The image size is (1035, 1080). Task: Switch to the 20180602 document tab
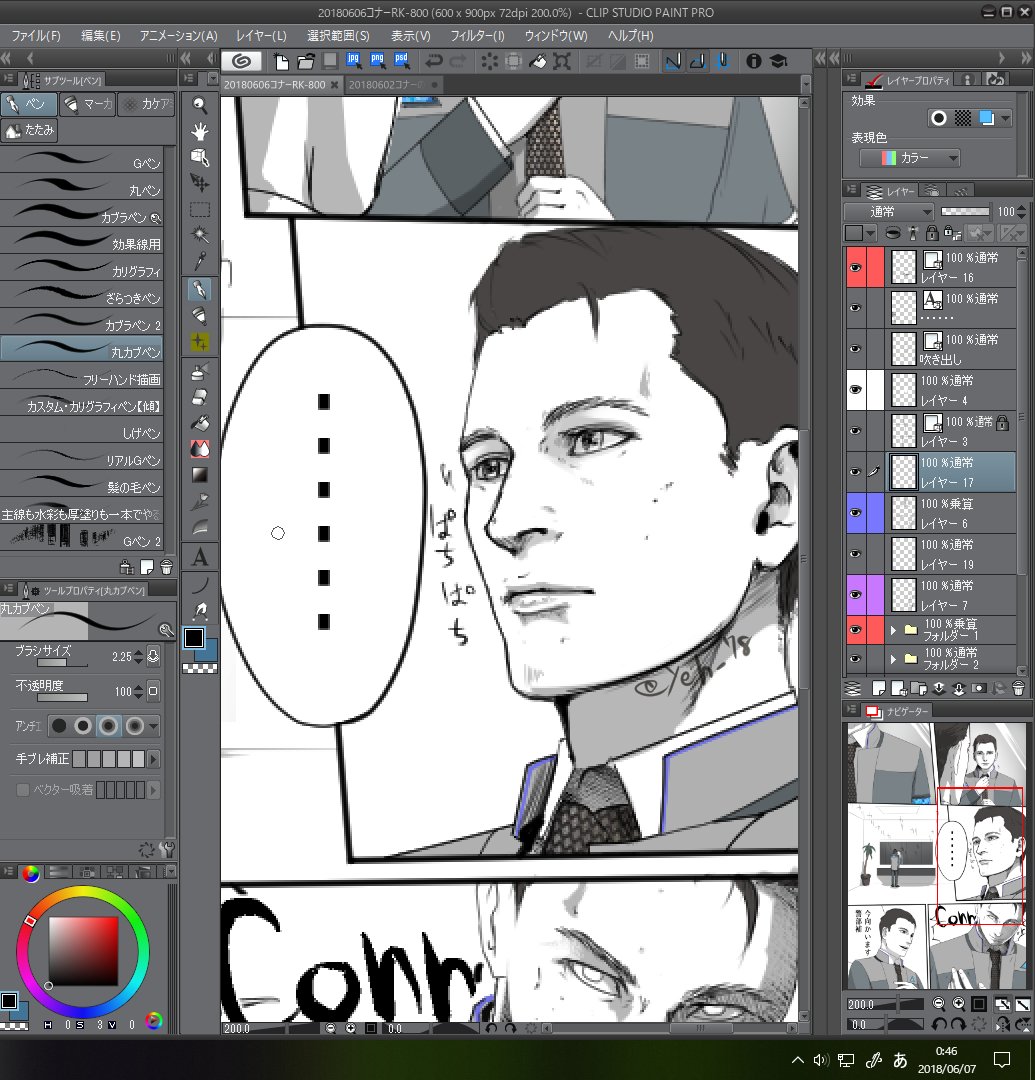coord(393,85)
